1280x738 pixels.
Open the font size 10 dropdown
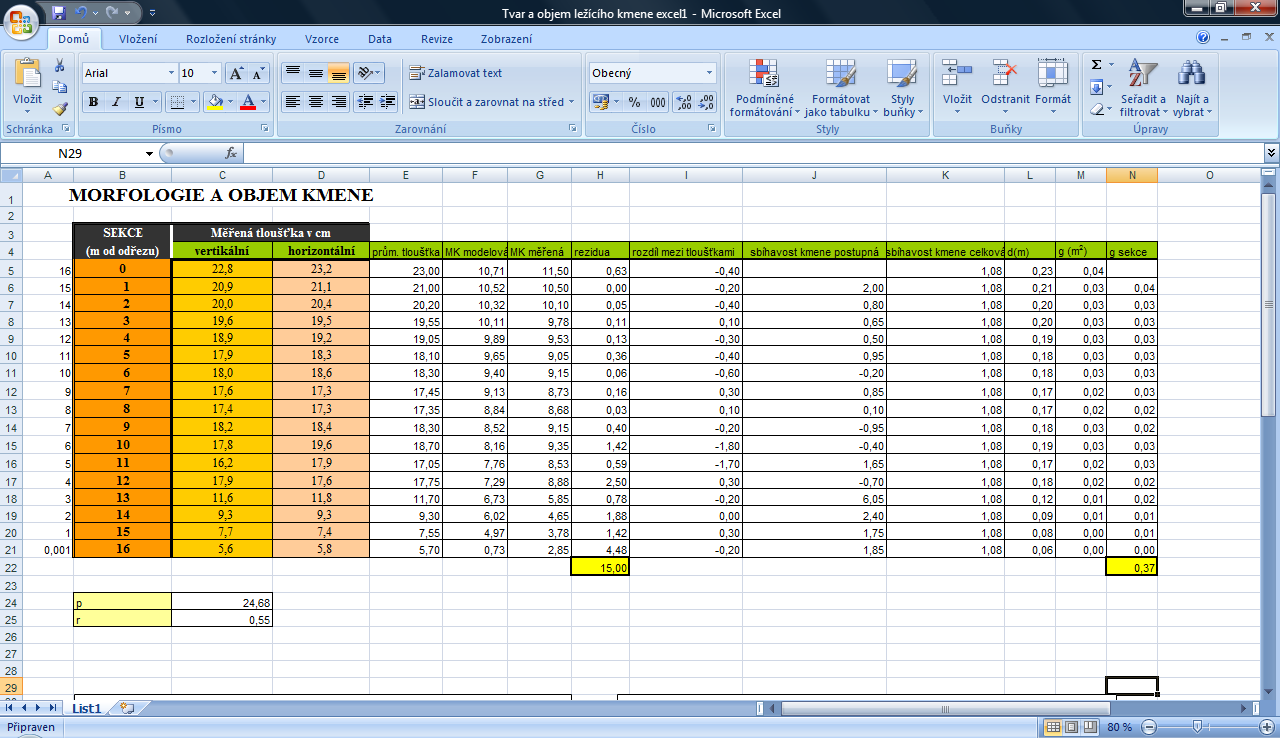coord(214,73)
